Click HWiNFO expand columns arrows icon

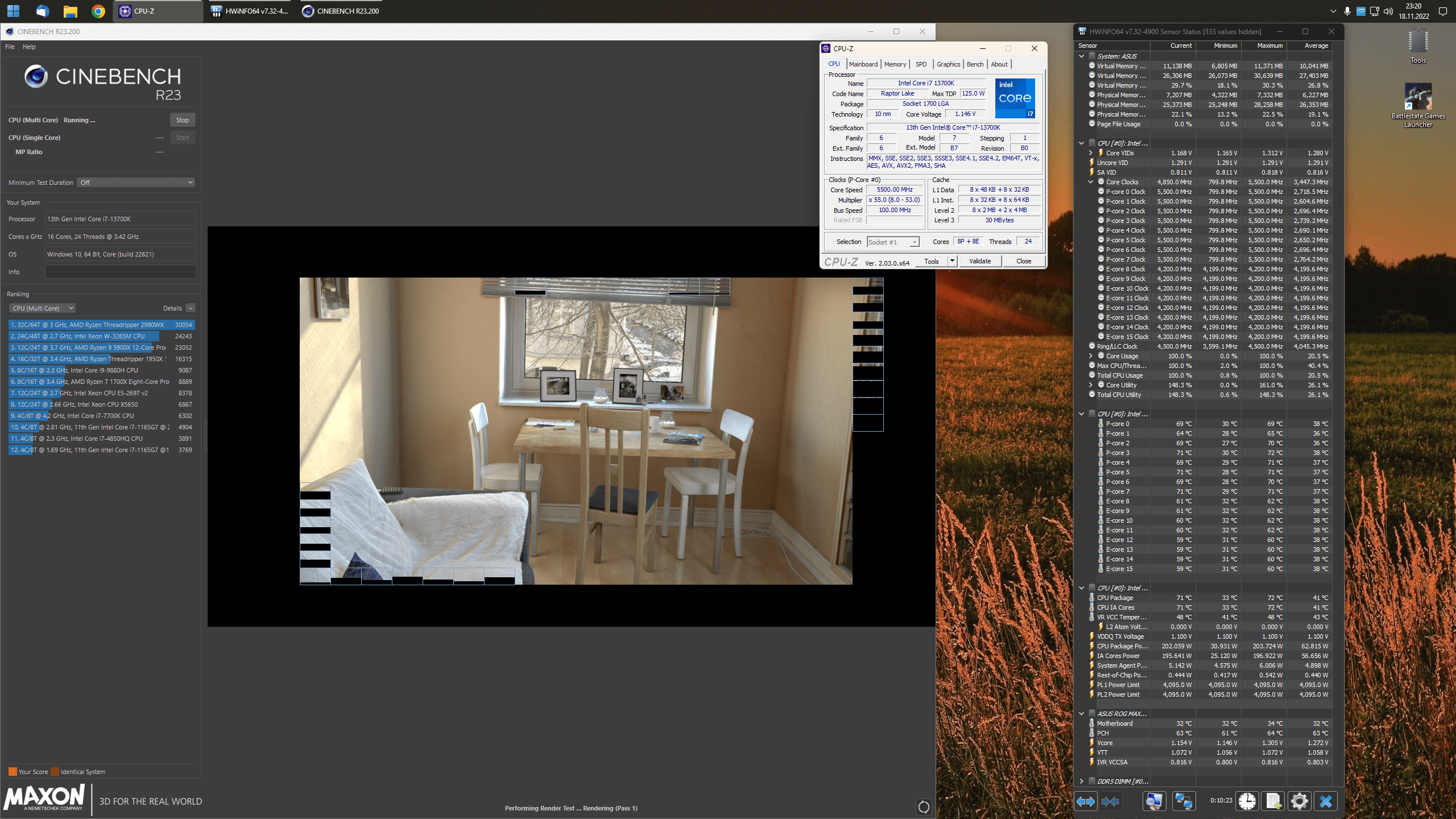[1085, 801]
